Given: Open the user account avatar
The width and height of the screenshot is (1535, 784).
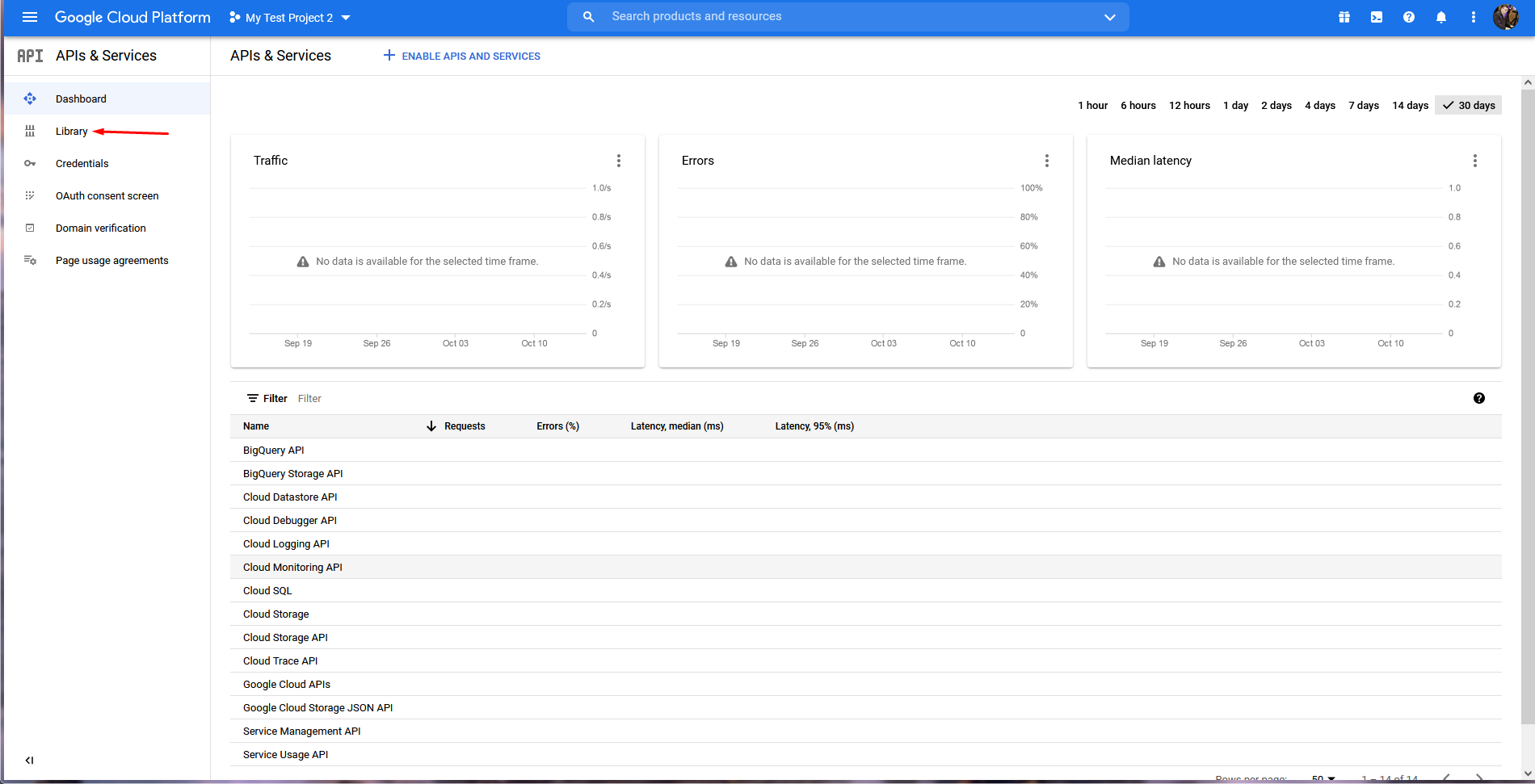Looking at the screenshot, I should pos(1505,17).
